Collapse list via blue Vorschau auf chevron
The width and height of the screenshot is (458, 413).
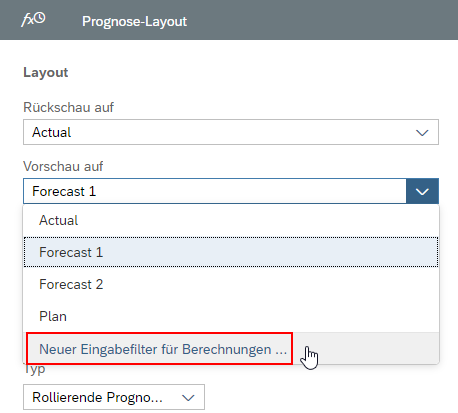(422, 191)
